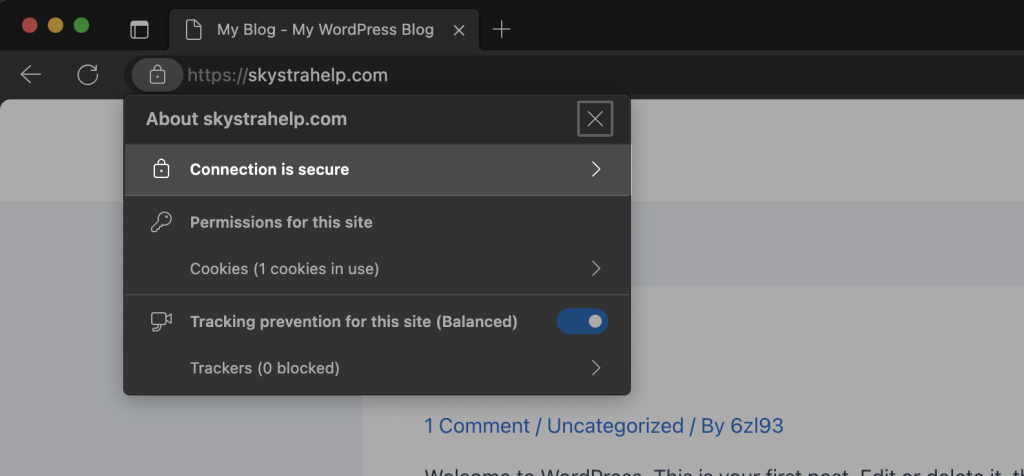Open the 1 Comment link
The height and width of the screenshot is (476, 1024).
pyautogui.click(x=478, y=426)
